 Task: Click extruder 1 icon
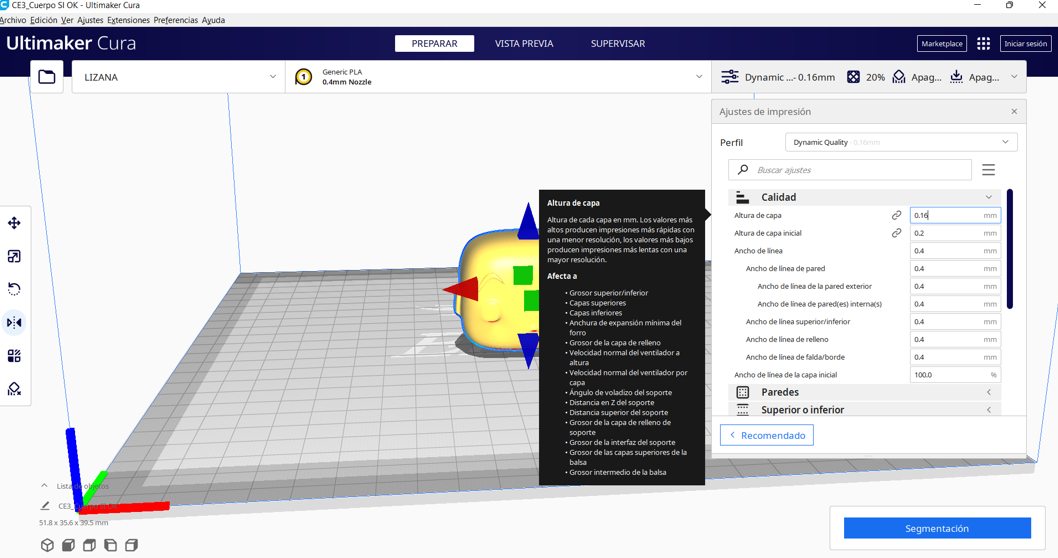click(x=304, y=77)
